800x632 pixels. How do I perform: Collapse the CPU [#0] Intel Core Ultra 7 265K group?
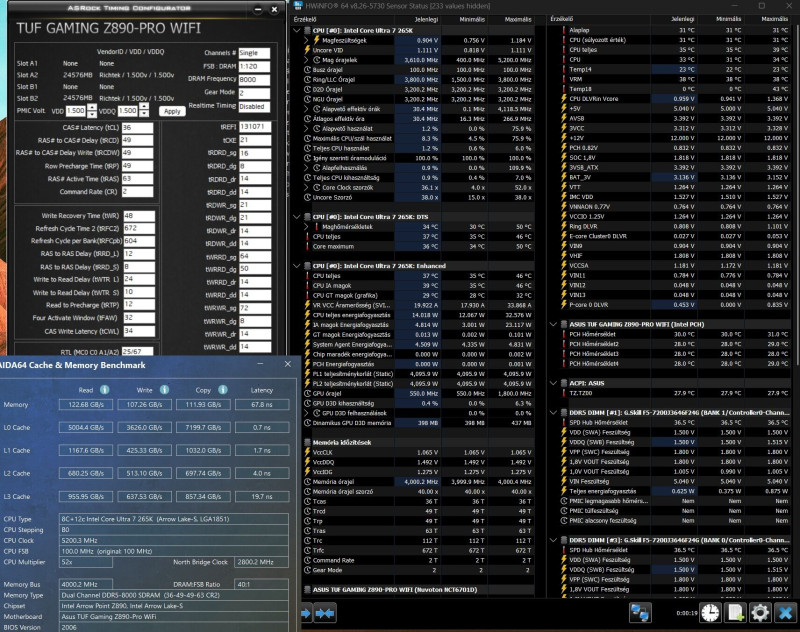[x=297, y=31]
